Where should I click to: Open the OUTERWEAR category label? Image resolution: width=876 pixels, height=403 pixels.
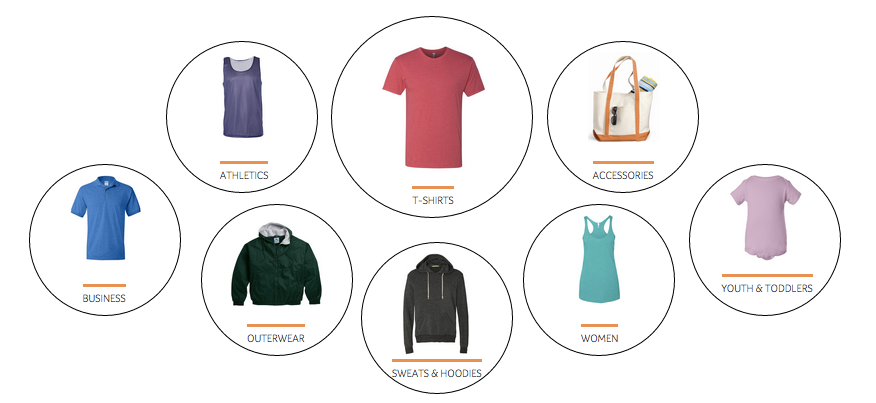[276, 338]
